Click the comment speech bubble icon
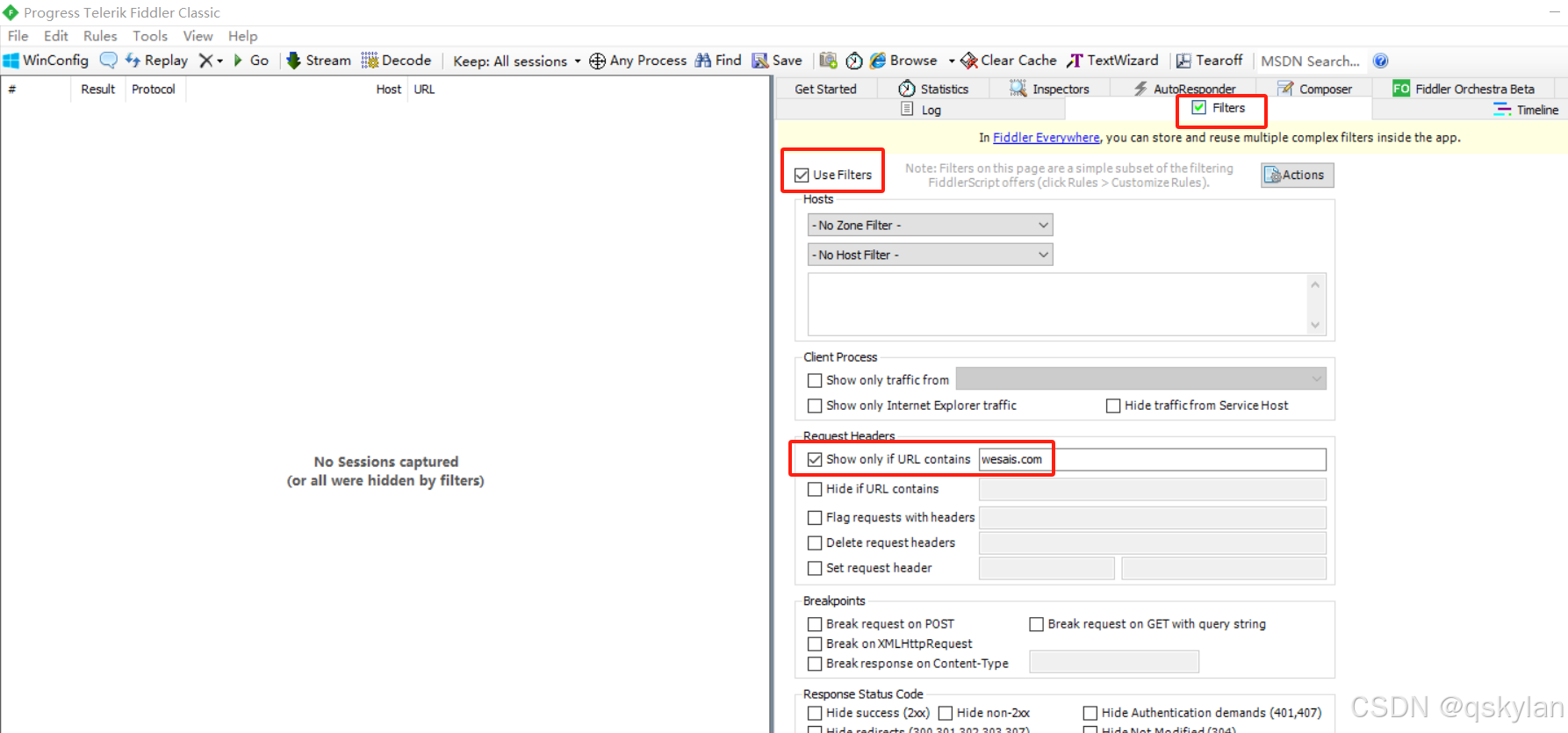Screen dimensions: 1568x733 [x=108, y=61]
